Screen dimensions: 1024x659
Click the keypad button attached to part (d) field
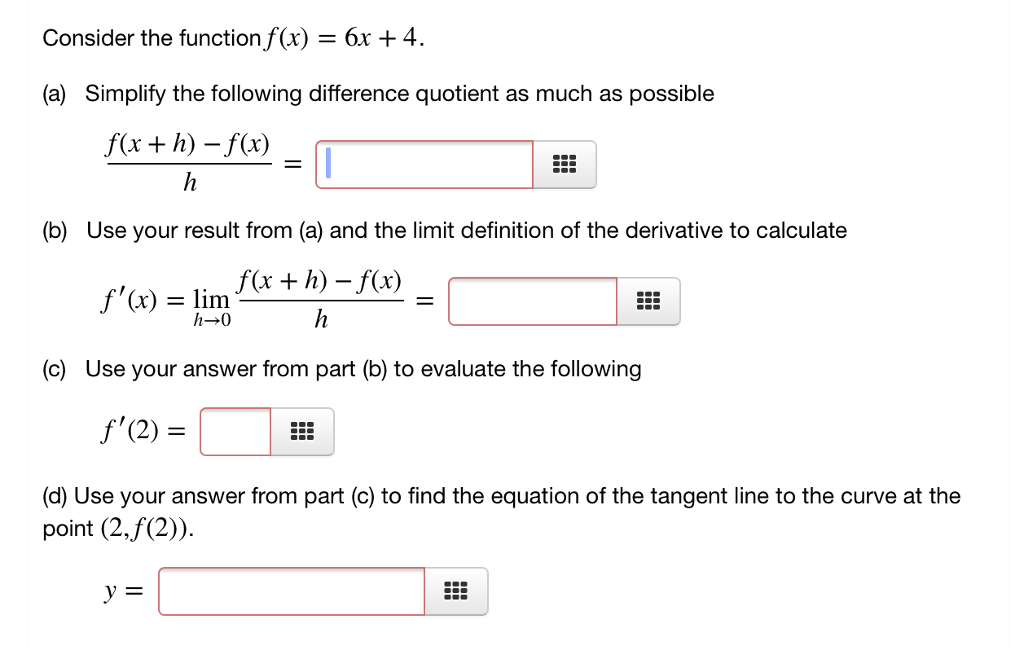(x=456, y=590)
